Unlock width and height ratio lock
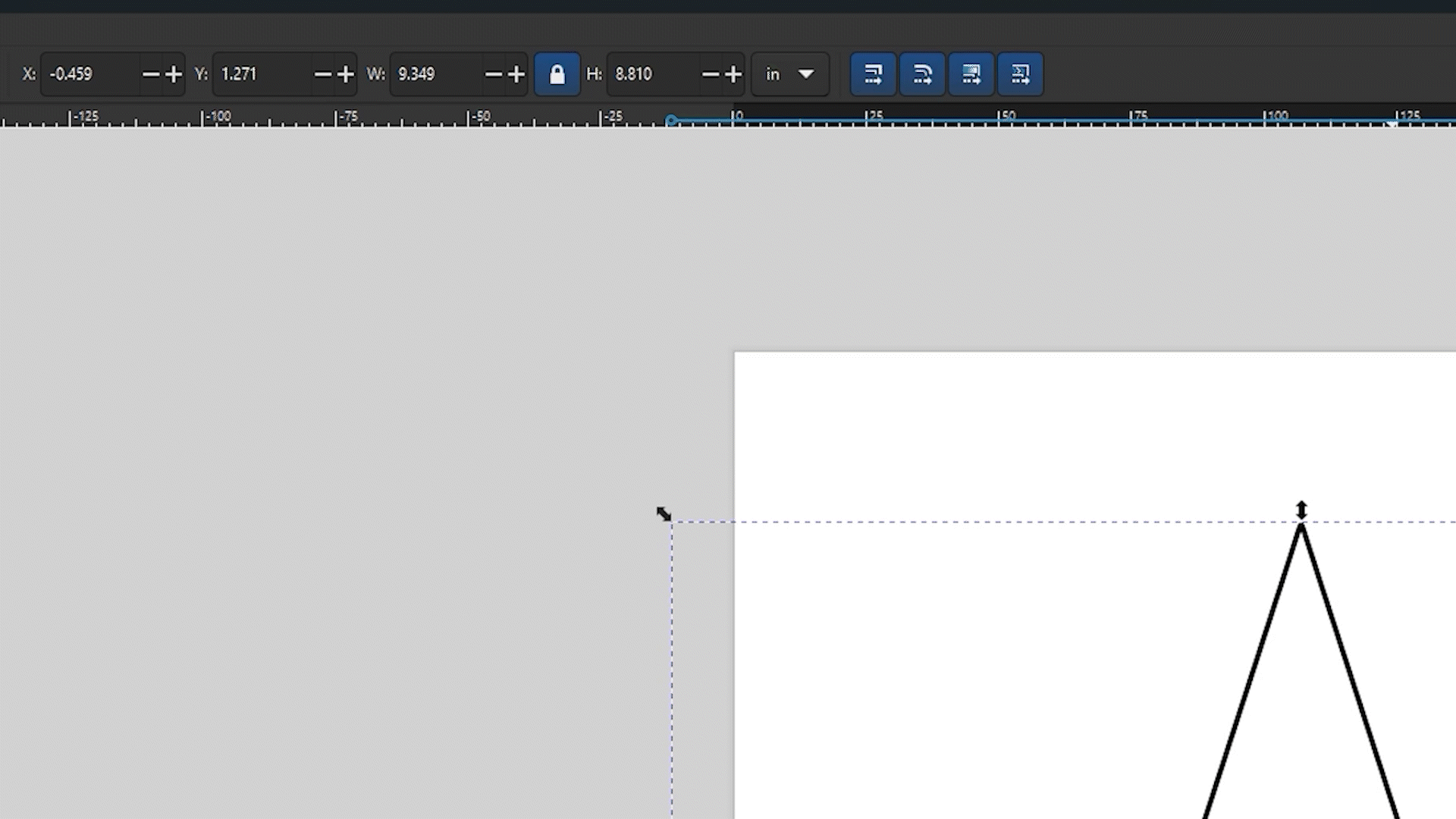The width and height of the screenshot is (1456, 819). point(557,74)
